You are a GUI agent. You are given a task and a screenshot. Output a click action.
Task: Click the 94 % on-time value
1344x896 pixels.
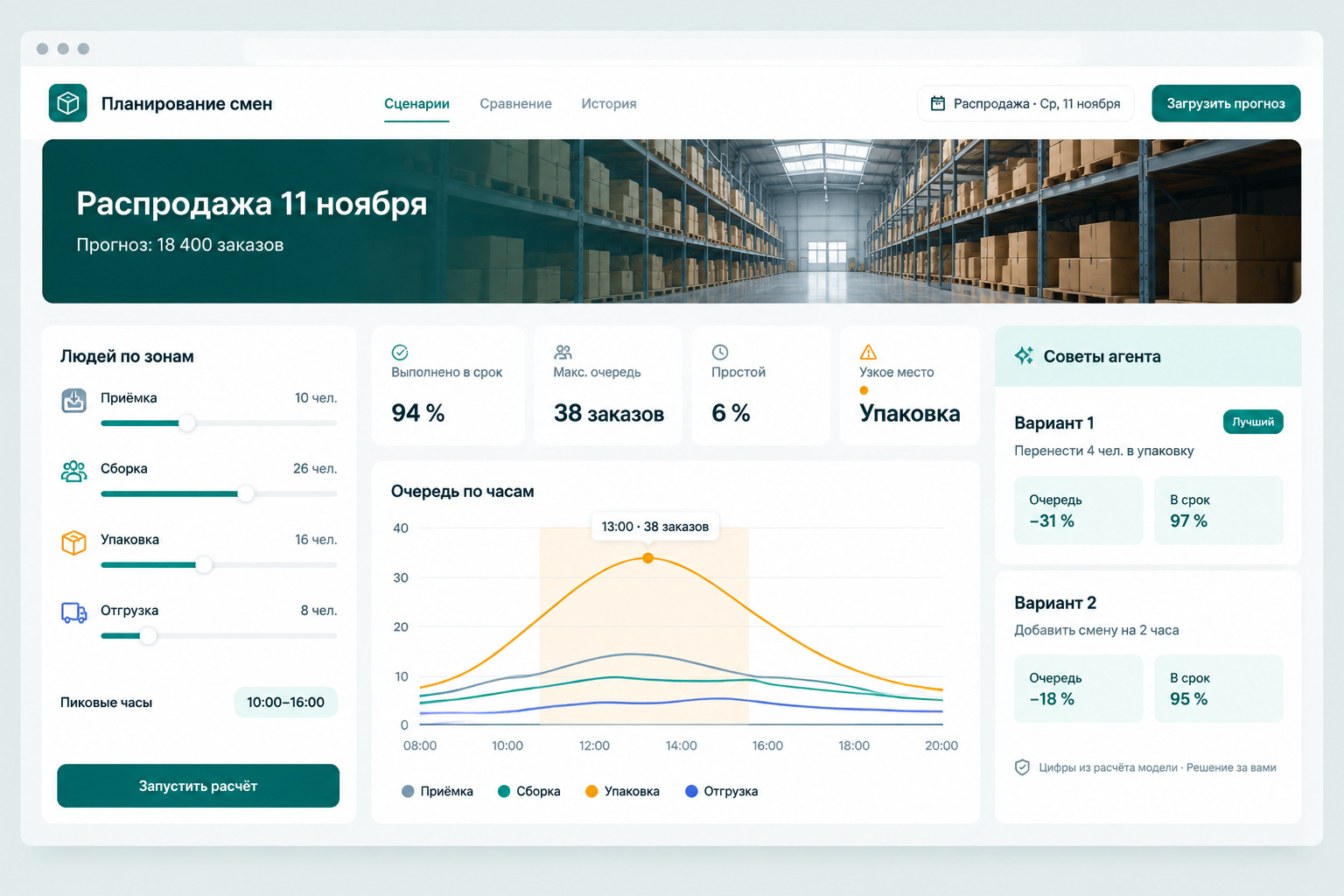pos(418,413)
